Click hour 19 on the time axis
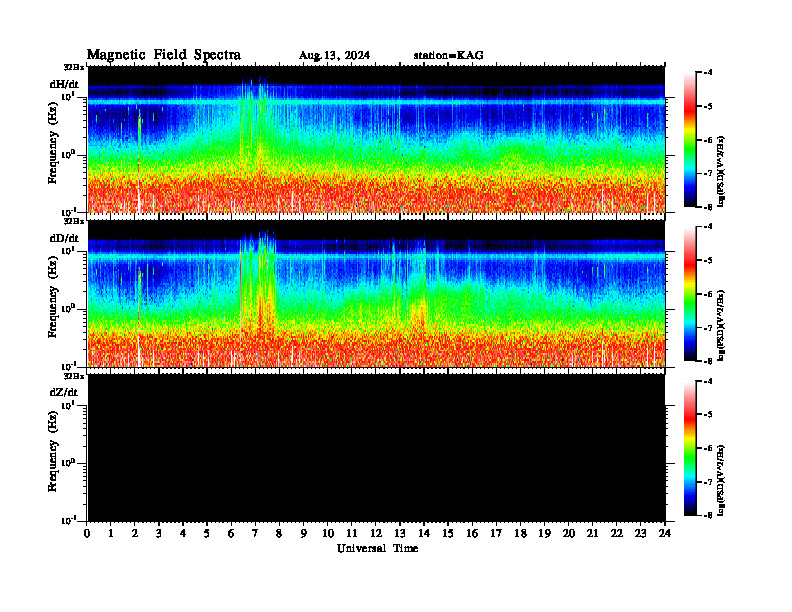The width and height of the screenshot is (792, 612). tap(544, 534)
